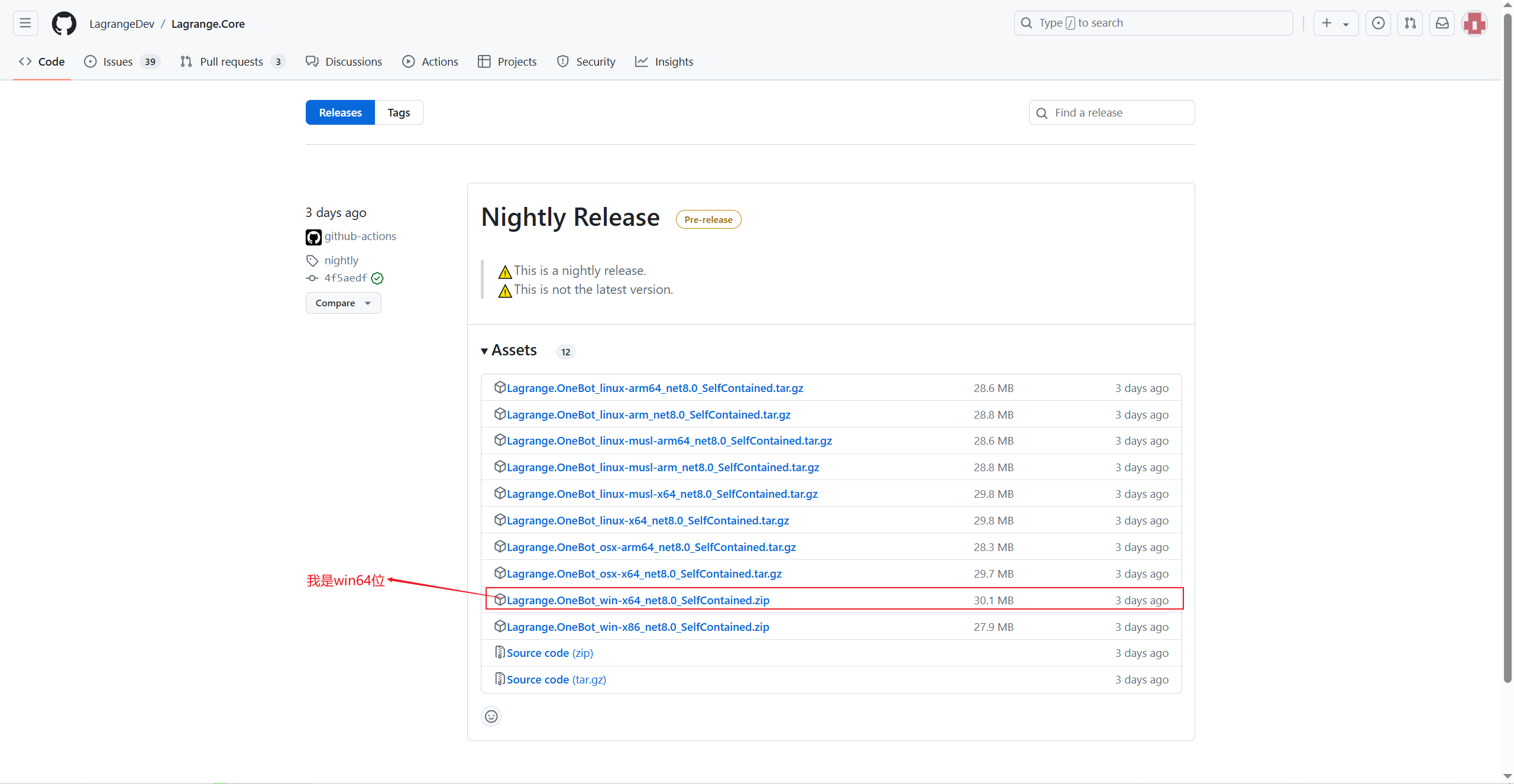Image resolution: width=1514 pixels, height=784 pixels.
Task: Click file-zip icon beside Source code (tar.gz)
Action: tap(500, 679)
